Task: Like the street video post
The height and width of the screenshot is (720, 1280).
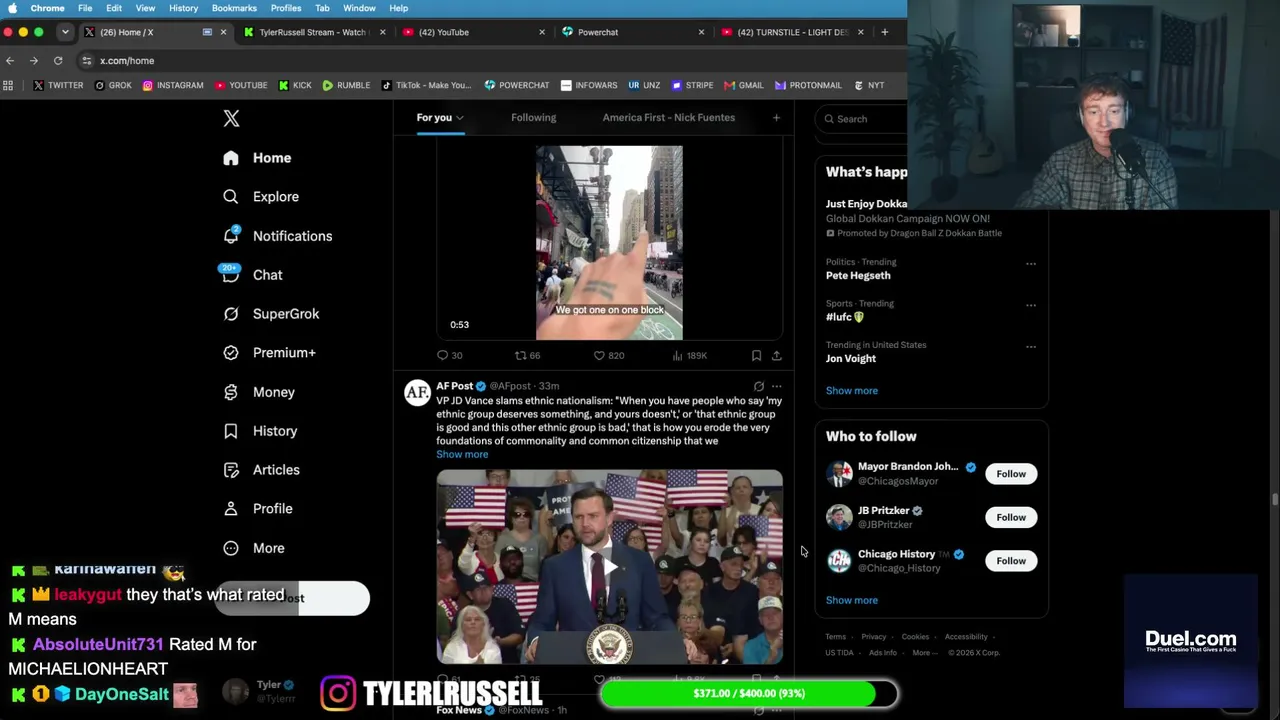Action: (x=599, y=355)
